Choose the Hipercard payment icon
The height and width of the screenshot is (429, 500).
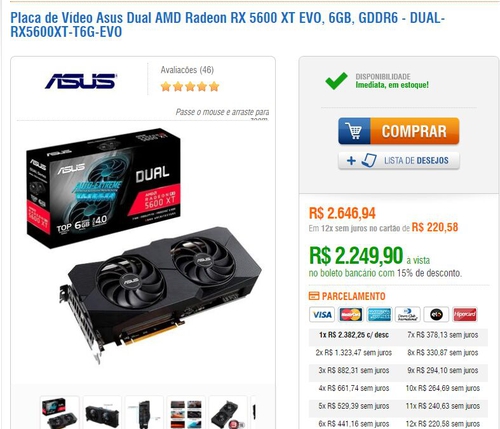pyautogui.click(x=465, y=314)
